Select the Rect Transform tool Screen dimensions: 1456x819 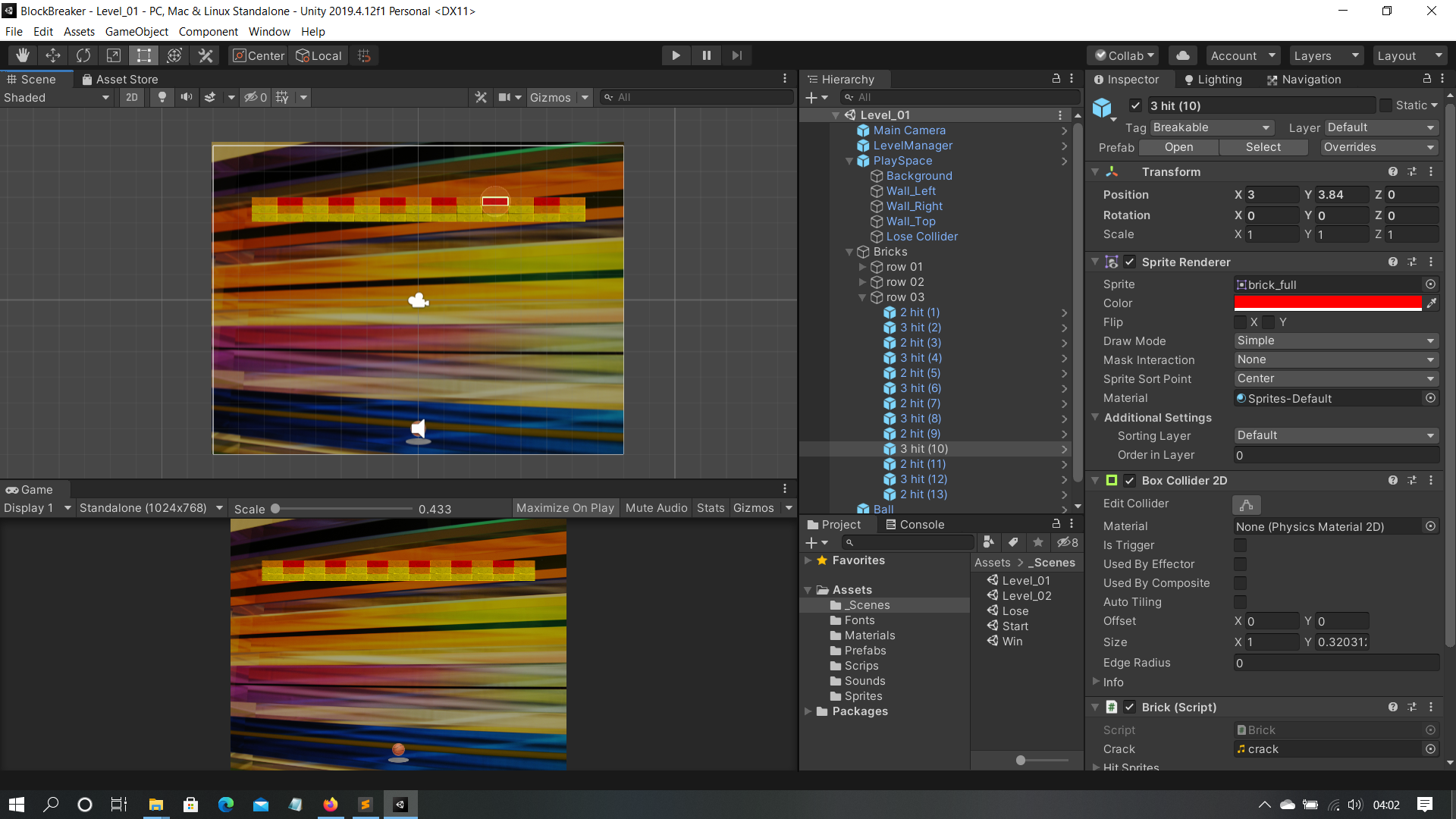click(x=144, y=55)
